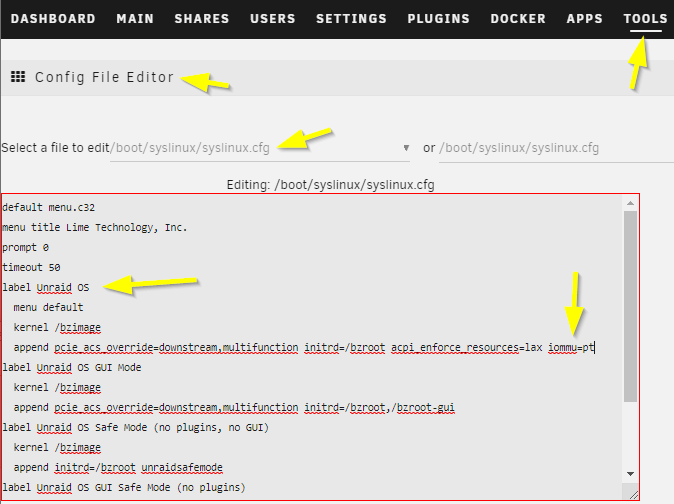Click the dropdown arrow of file selector
Screen dimensions: 674x504
406,148
